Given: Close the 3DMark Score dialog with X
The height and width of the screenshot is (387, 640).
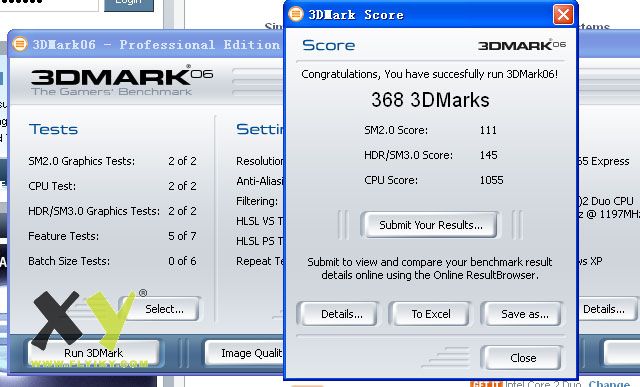Looking at the screenshot, I should pos(563,15).
